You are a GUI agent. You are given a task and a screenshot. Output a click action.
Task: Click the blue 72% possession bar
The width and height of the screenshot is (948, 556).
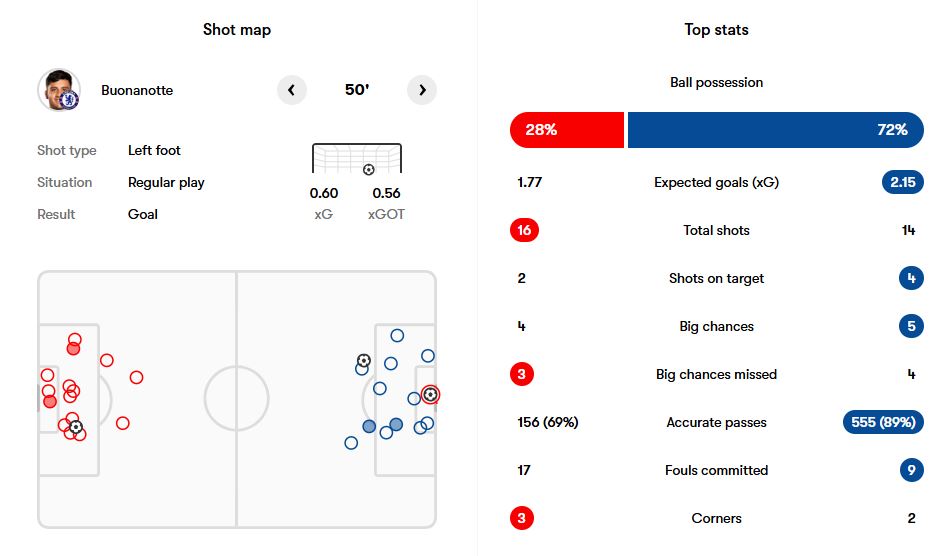(775, 130)
